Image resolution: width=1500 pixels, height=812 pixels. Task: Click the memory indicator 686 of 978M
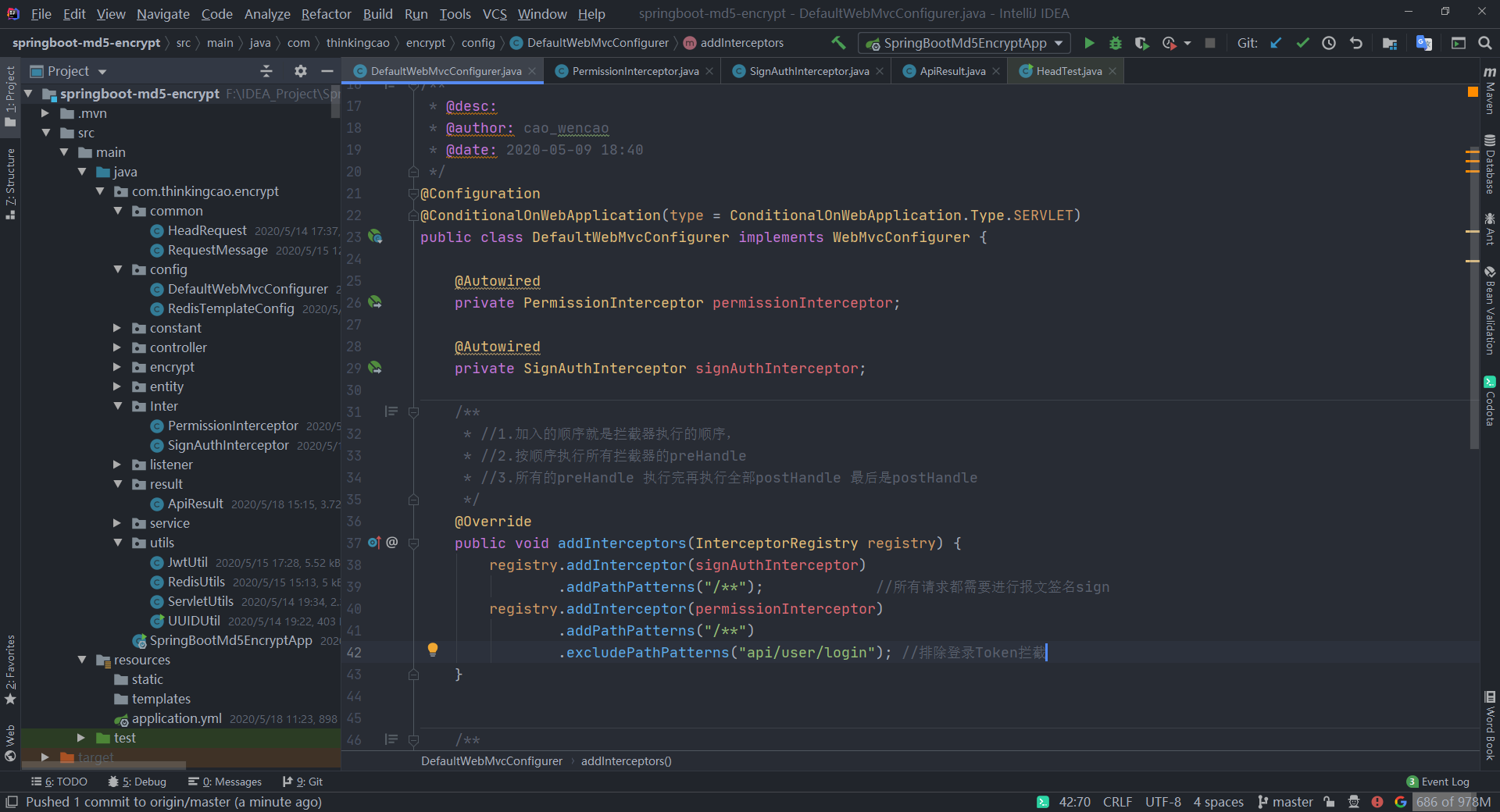click(x=1453, y=802)
